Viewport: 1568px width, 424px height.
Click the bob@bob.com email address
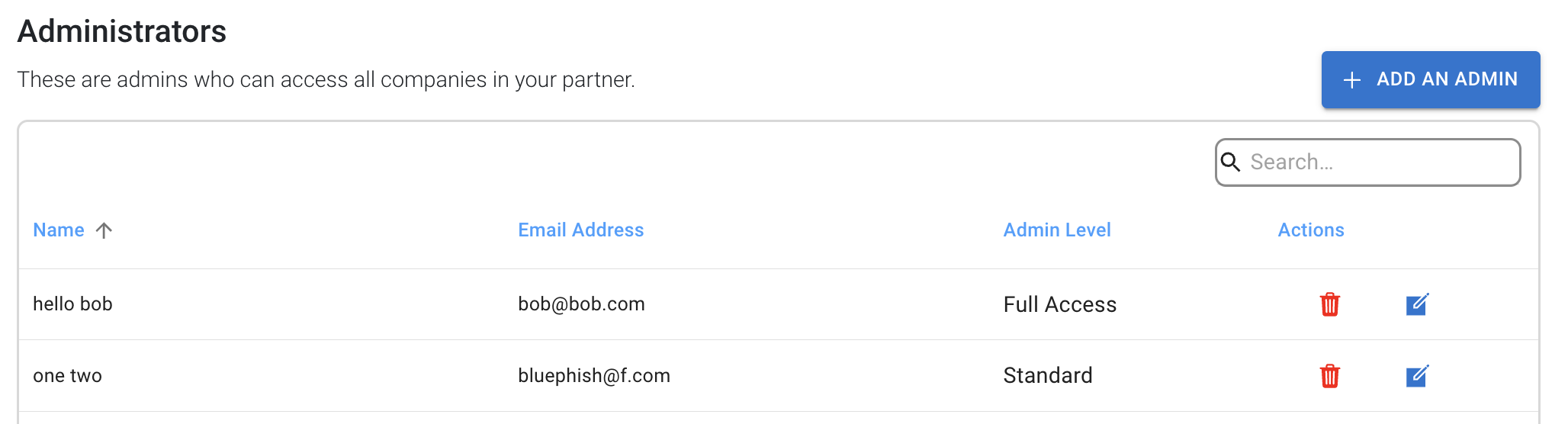[x=581, y=304]
